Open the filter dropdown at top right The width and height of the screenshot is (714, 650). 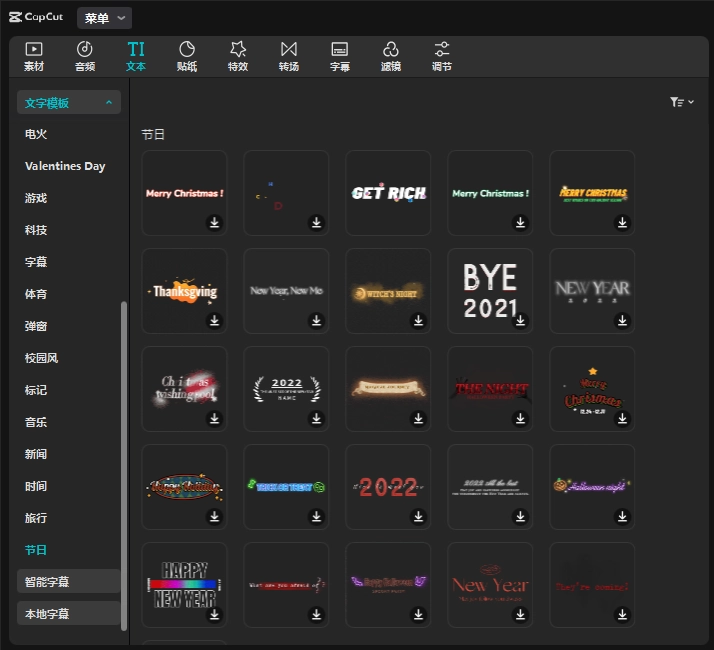click(x=681, y=102)
